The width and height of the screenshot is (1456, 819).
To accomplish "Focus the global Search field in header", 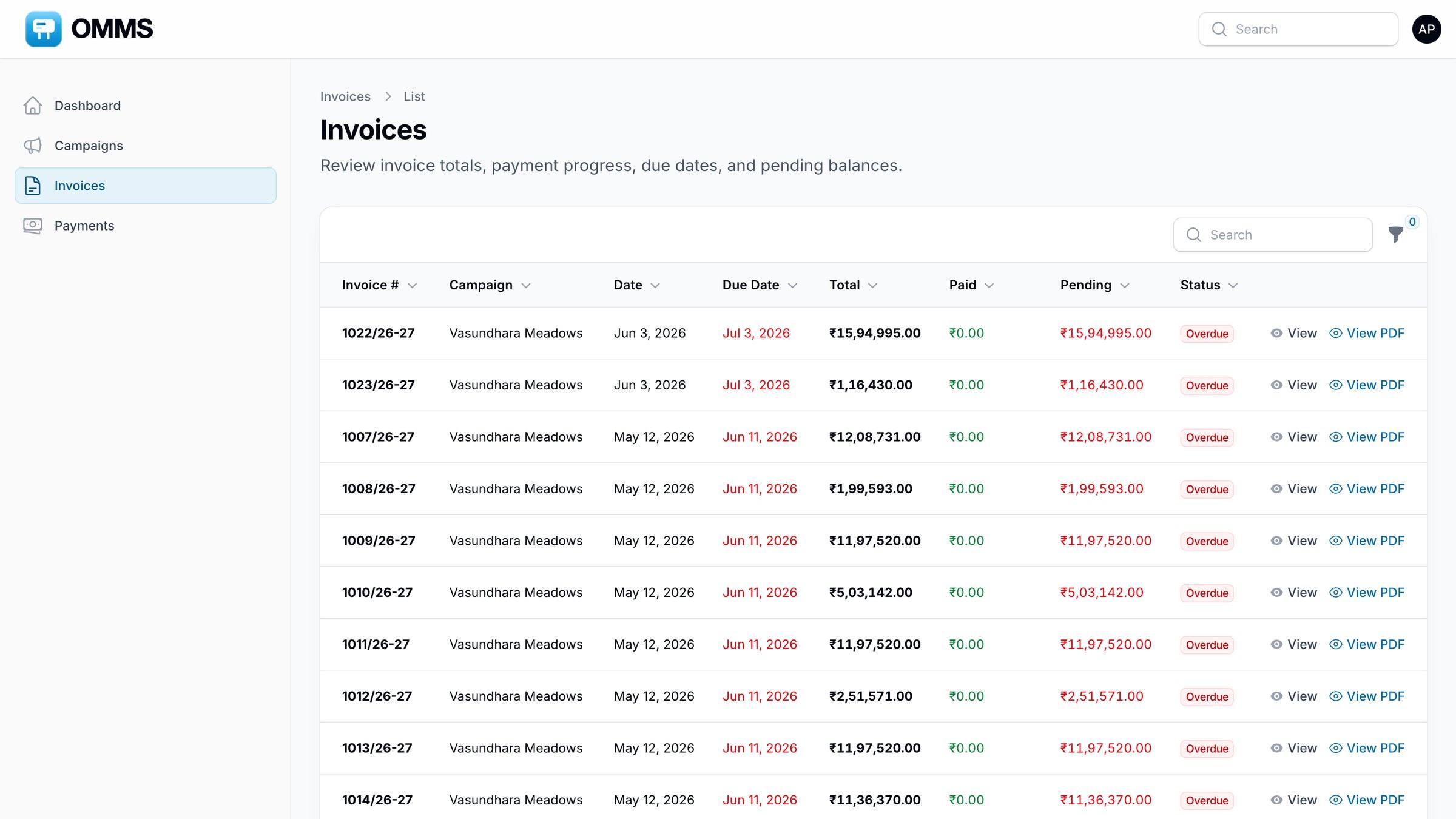I will [1298, 29].
